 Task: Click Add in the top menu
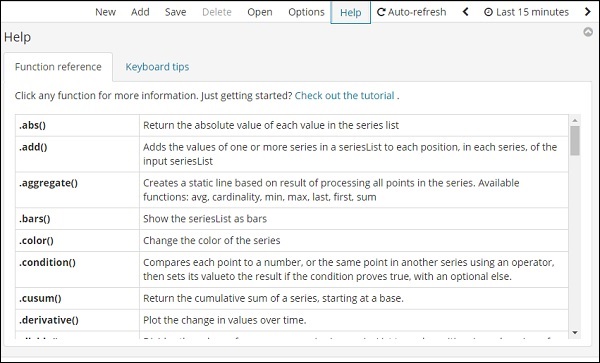coord(140,12)
